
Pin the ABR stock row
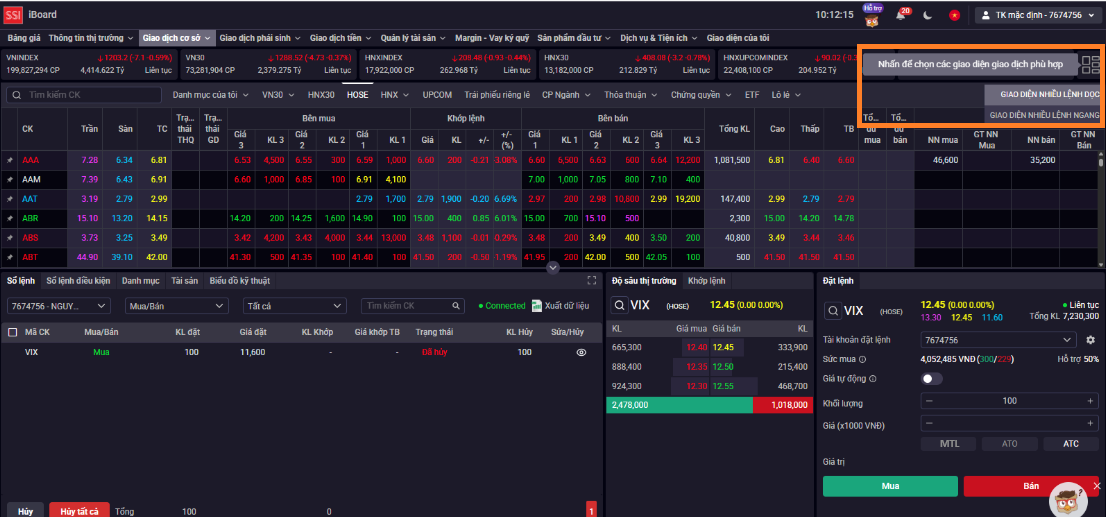click(10, 218)
